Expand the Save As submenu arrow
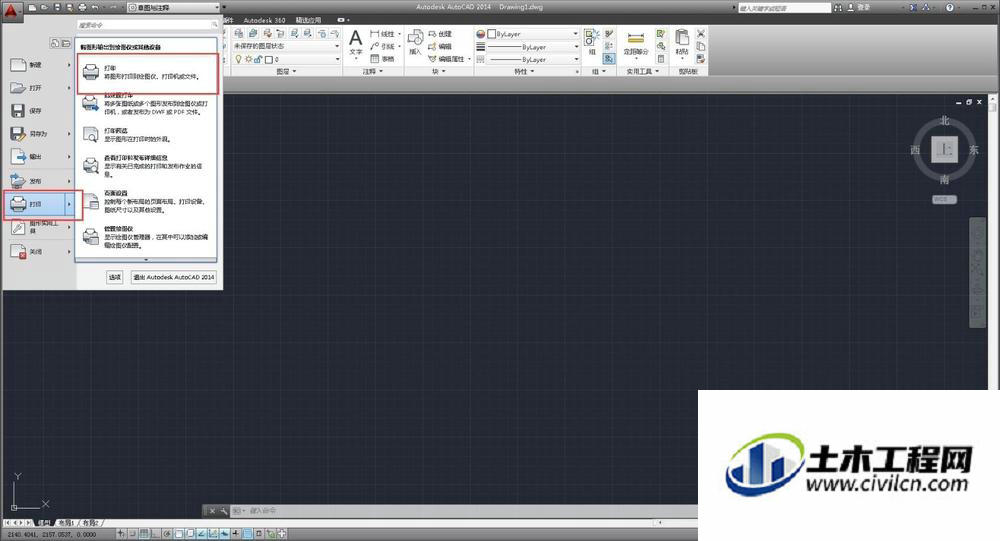The height and width of the screenshot is (541, 1000). 70,133
